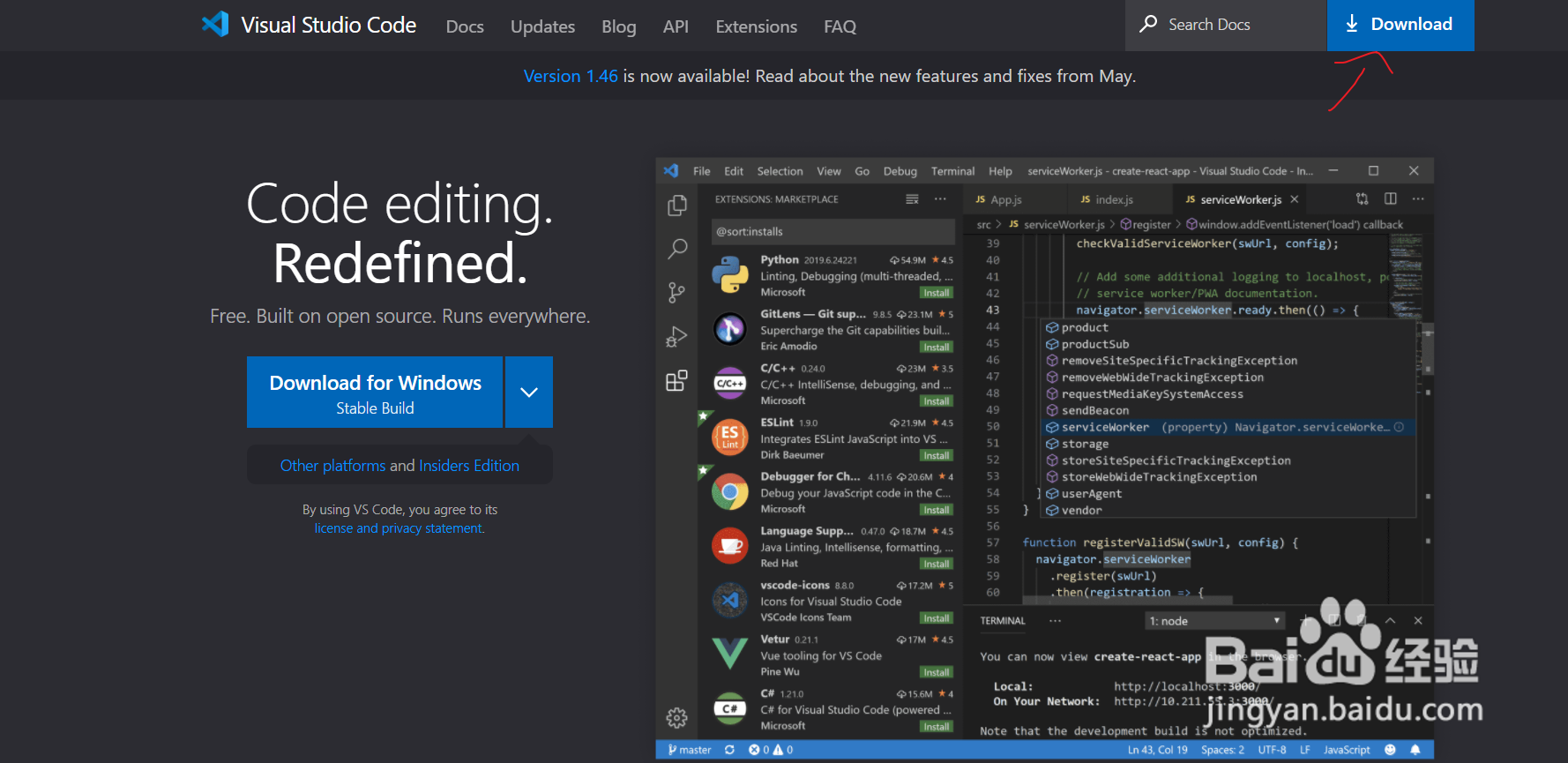Screen dimensions: 1568x763
Task: Open license and privacy statement link
Action: [399, 528]
